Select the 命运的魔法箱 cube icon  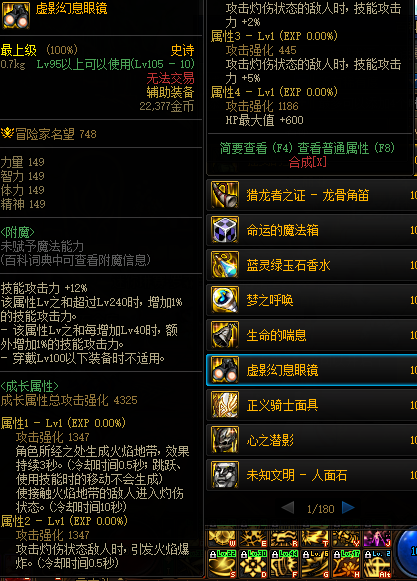click(x=225, y=230)
